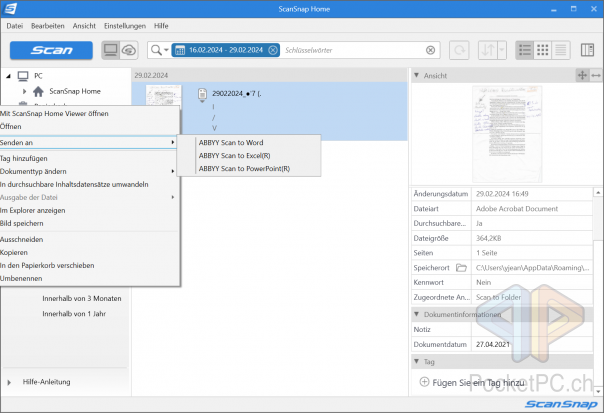Viewport: 604px width, 413px height.
Task: Open the Datei menu
Action: point(15,26)
